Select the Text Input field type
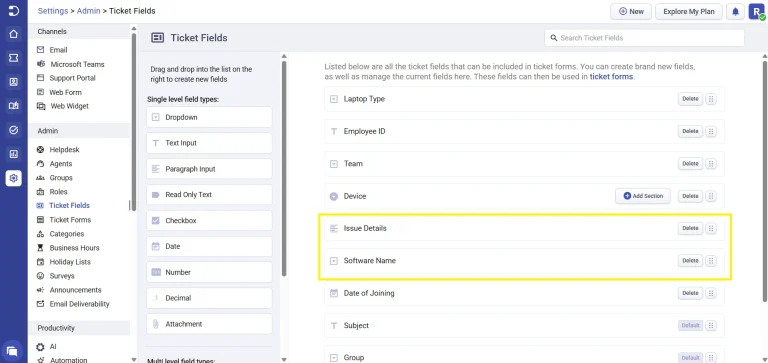The width and height of the screenshot is (768, 363). tap(209, 143)
